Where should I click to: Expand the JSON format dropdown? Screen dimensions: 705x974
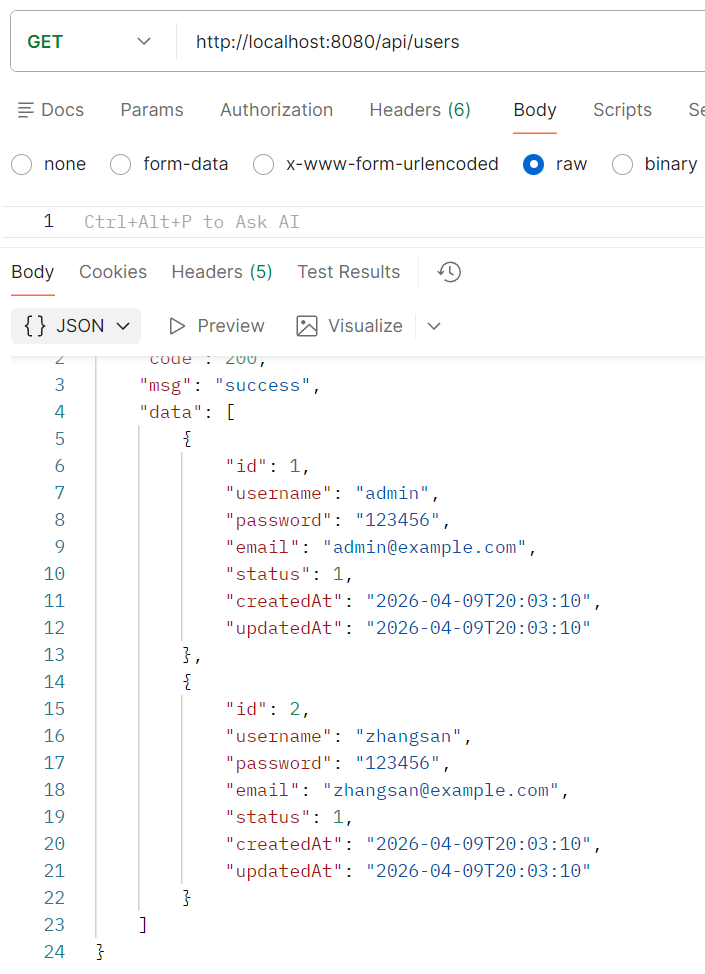(76, 325)
